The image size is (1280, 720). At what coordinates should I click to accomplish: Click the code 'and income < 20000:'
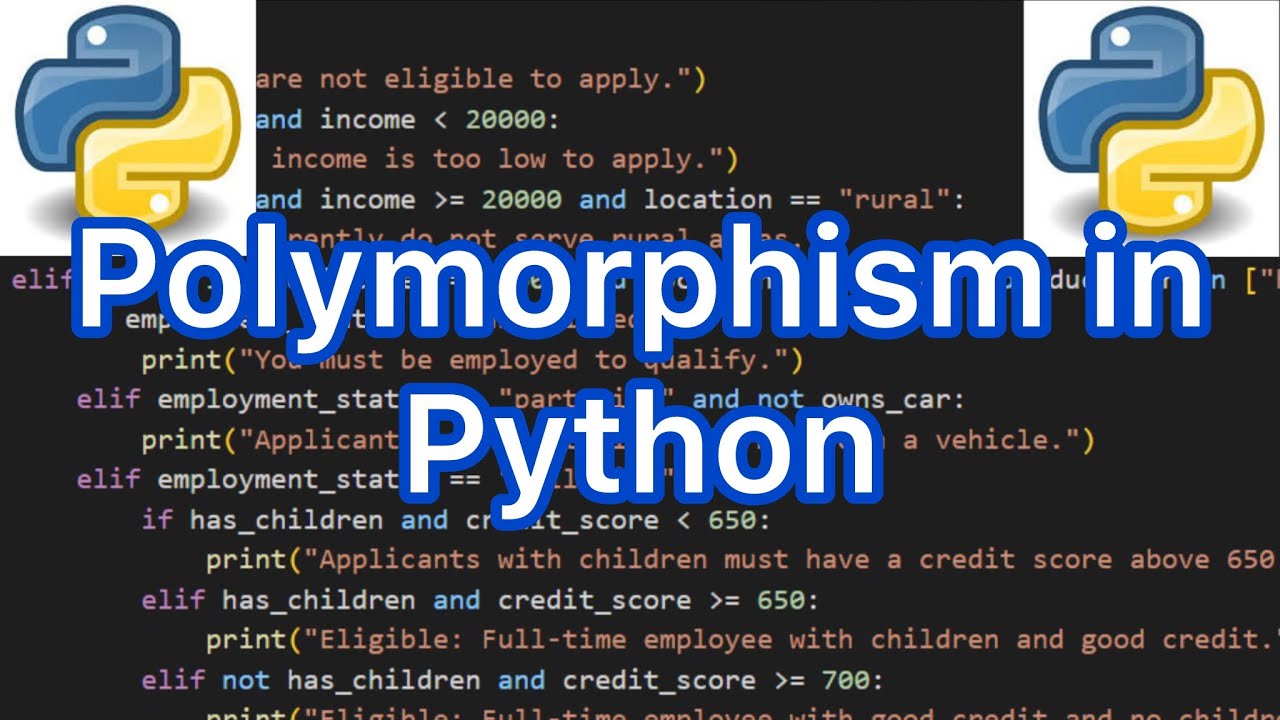pos(408,120)
